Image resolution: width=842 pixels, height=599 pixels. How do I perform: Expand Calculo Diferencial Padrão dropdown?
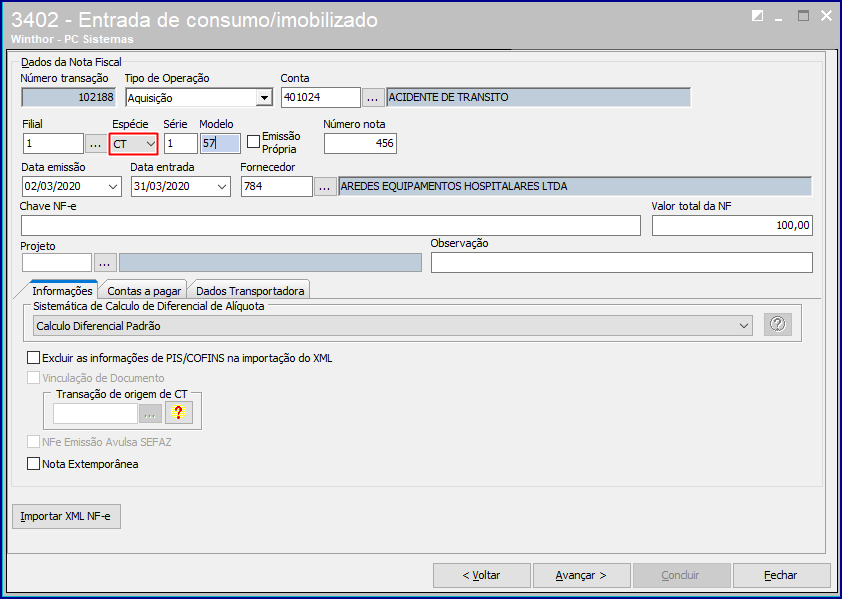[x=744, y=326]
